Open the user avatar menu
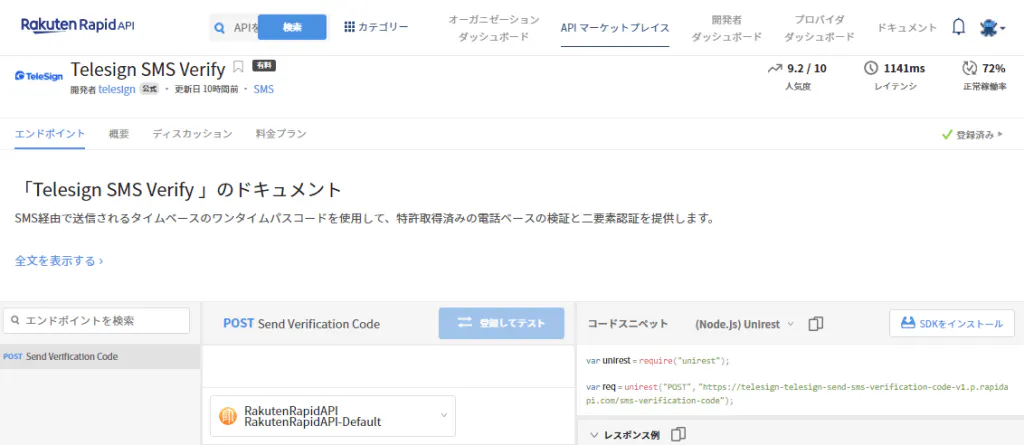The image size is (1024, 445). click(992, 27)
